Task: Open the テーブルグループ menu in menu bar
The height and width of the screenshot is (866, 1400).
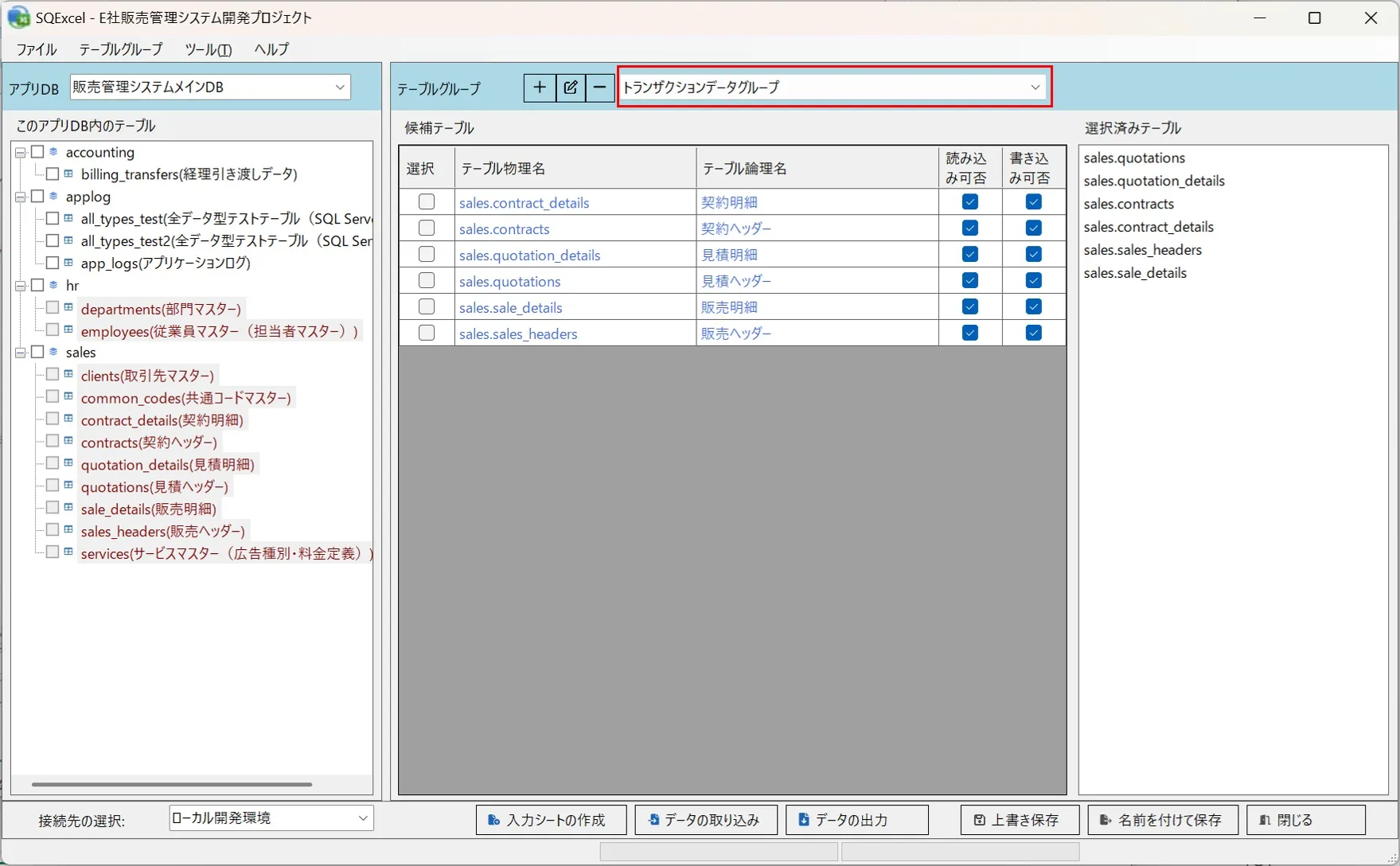Action: point(121,49)
